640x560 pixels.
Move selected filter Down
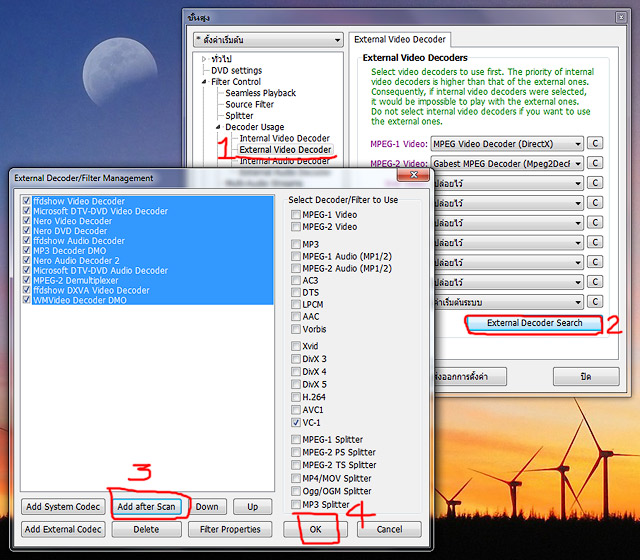pyautogui.click(x=207, y=507)
